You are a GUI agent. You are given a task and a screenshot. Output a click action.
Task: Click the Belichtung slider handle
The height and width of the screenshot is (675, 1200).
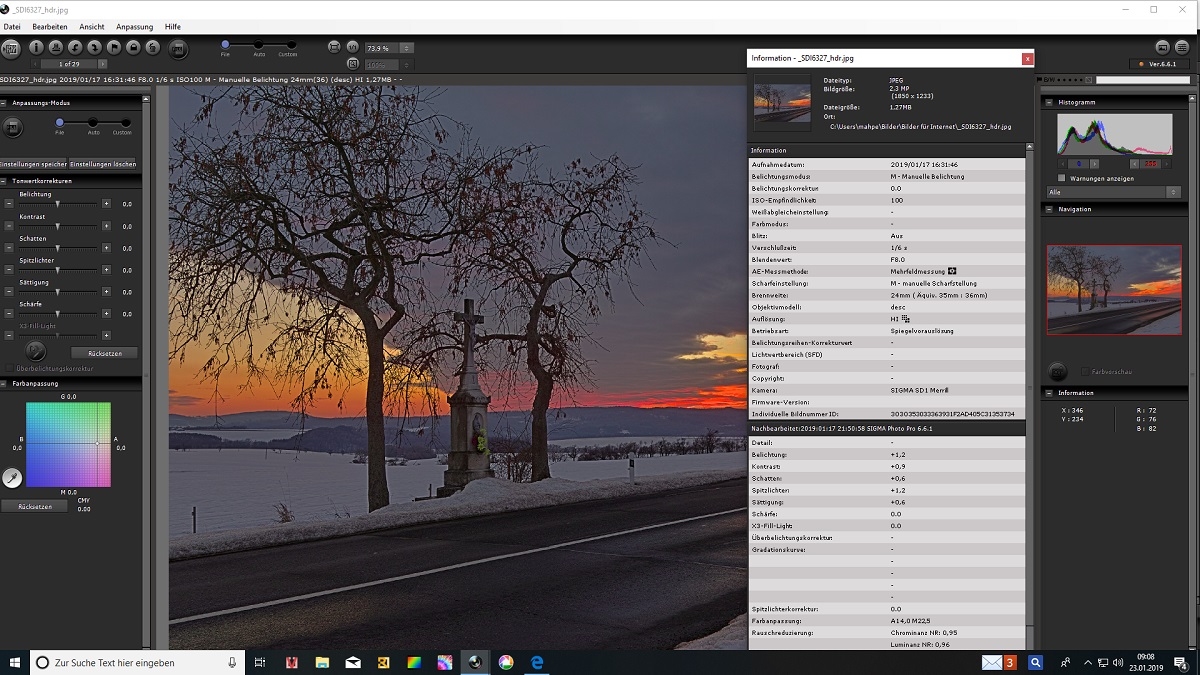tap(58, 204)
